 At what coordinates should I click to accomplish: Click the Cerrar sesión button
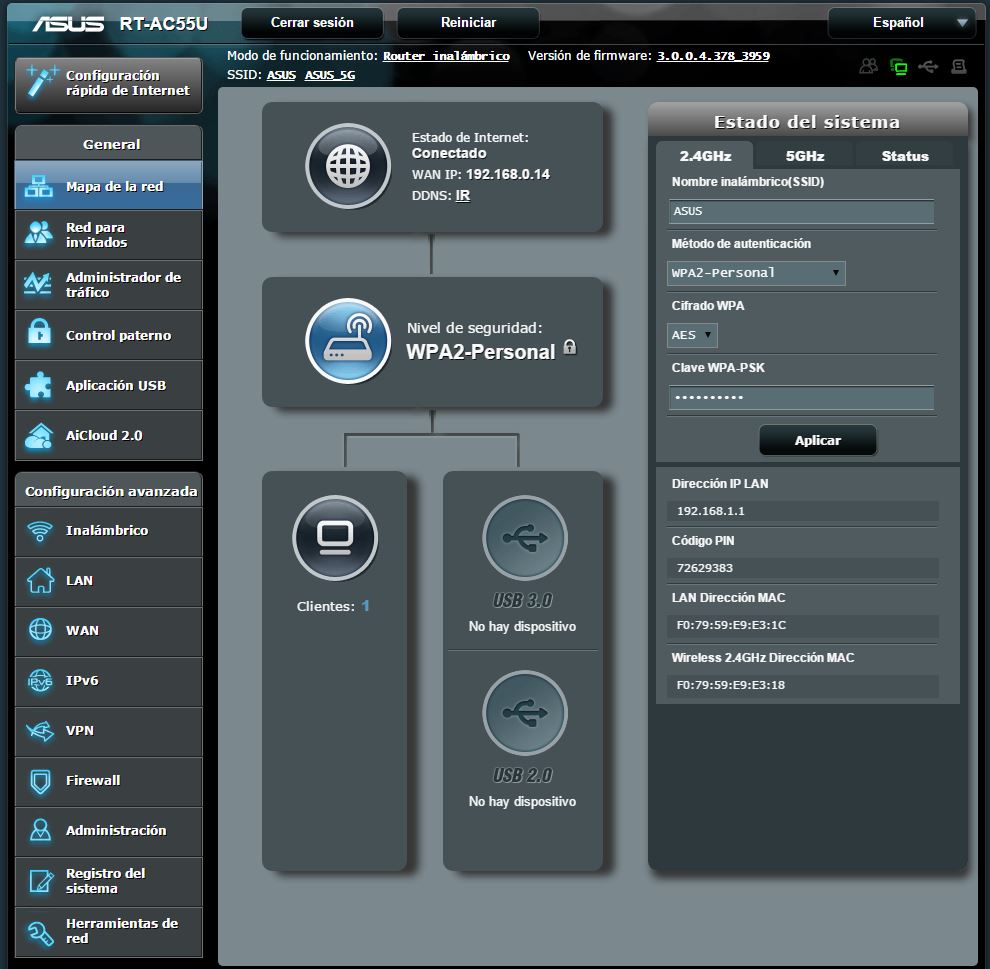(x=312, y=23)
